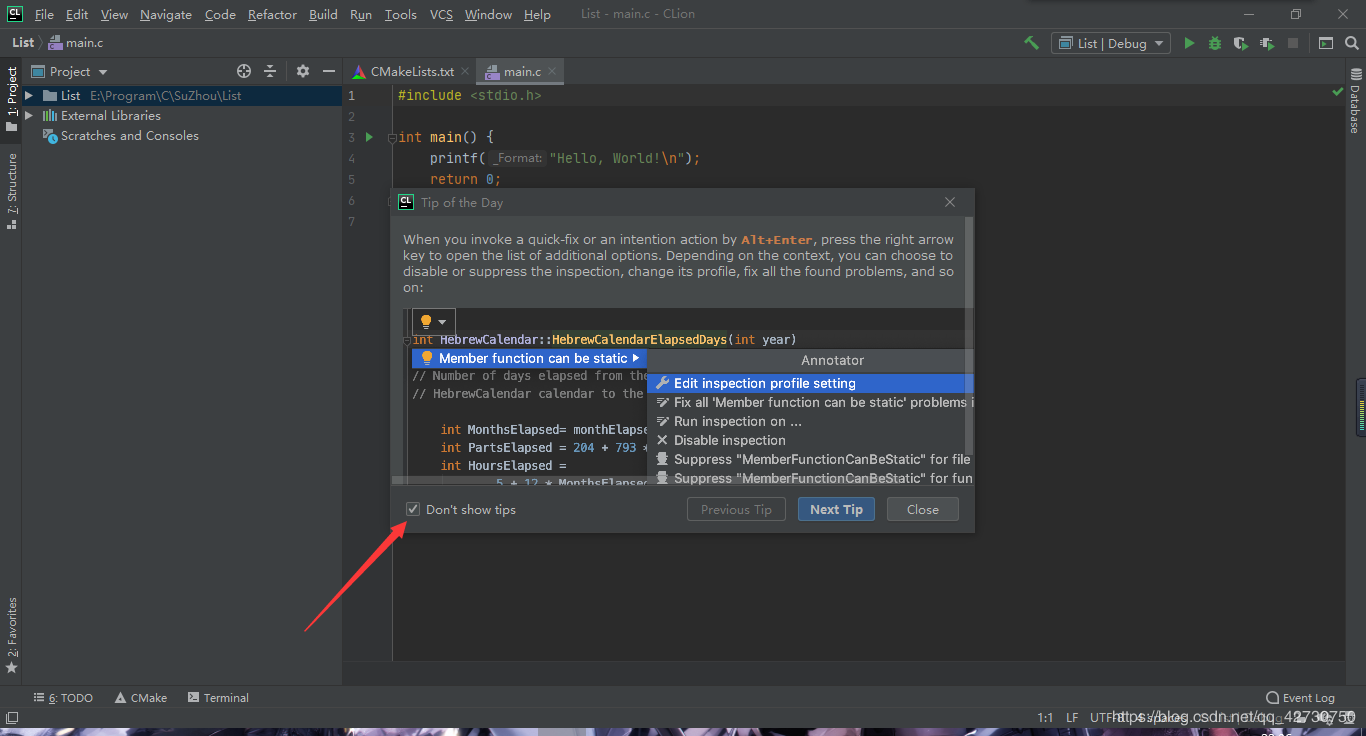Open the TODO tool window tab
The image size is (1366, 736).
(x=64, y=698)
